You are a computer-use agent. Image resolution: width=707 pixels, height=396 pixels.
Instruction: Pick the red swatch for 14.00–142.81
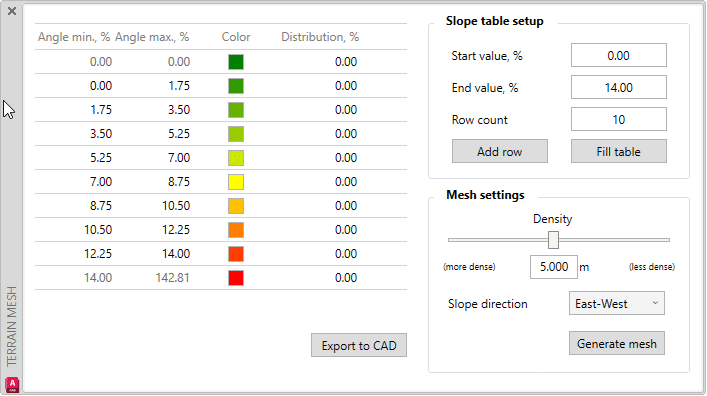click(x=236, y=278)
